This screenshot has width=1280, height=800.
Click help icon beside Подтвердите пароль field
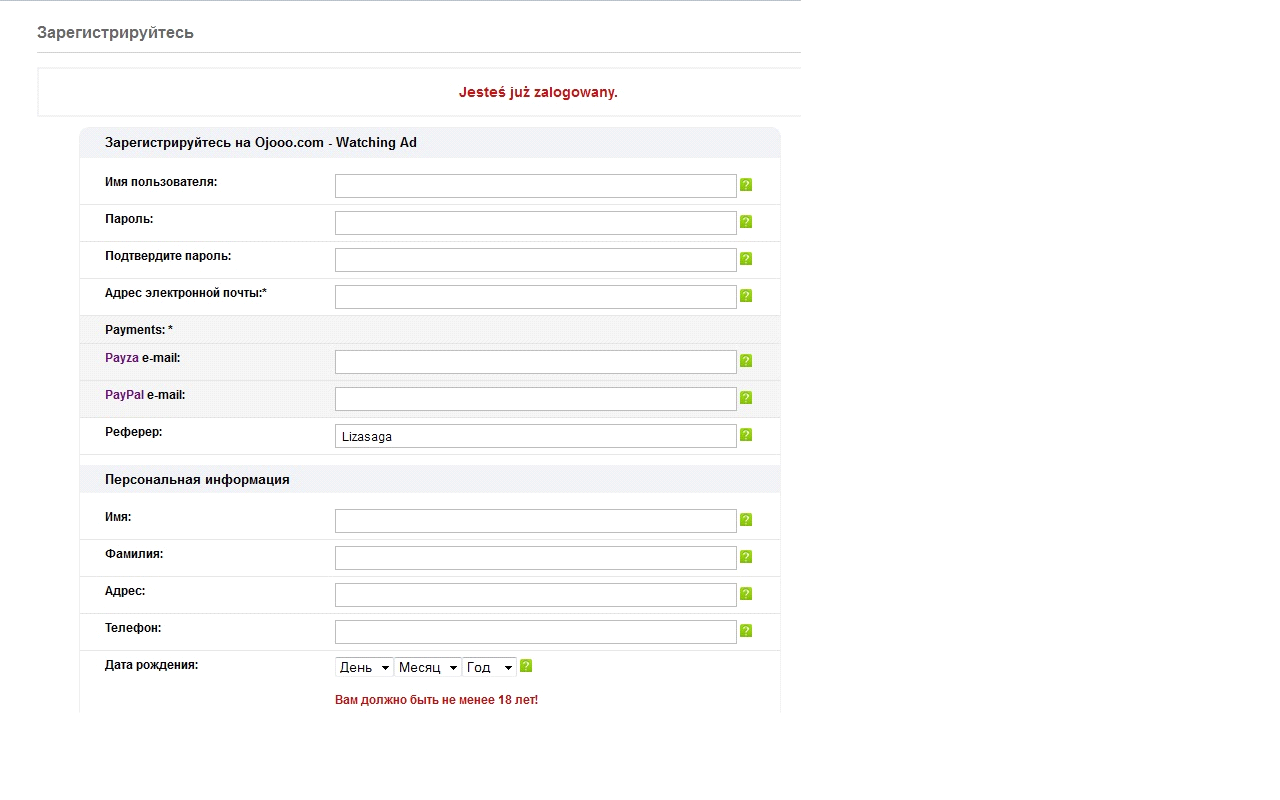746,259
